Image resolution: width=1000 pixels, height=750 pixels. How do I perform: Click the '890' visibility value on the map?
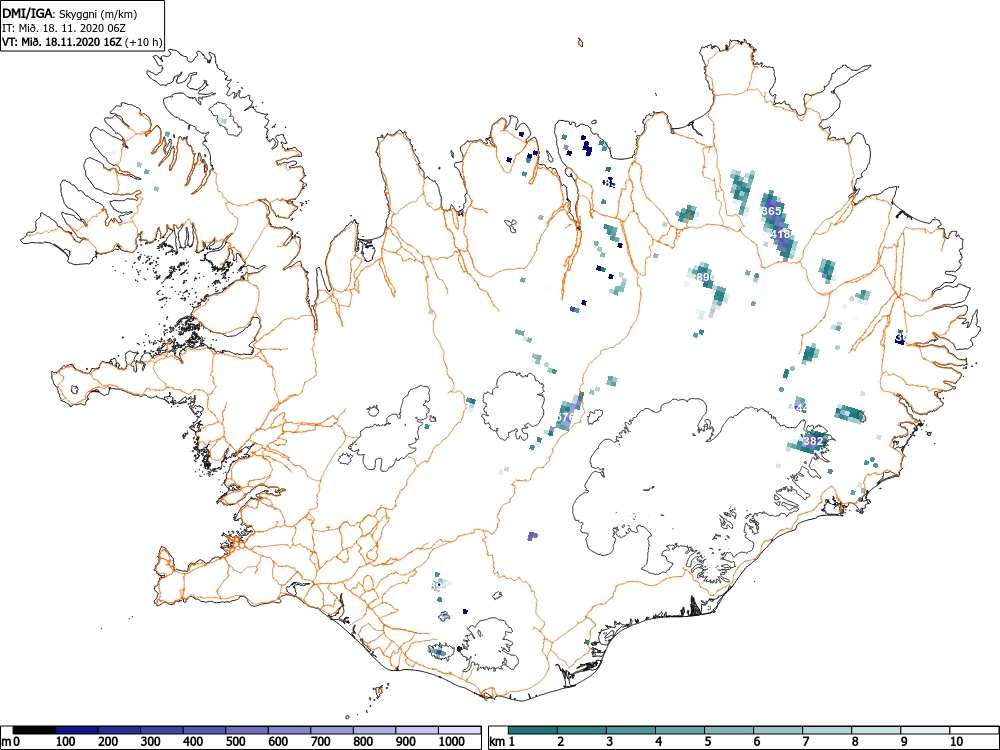(704, 277)
